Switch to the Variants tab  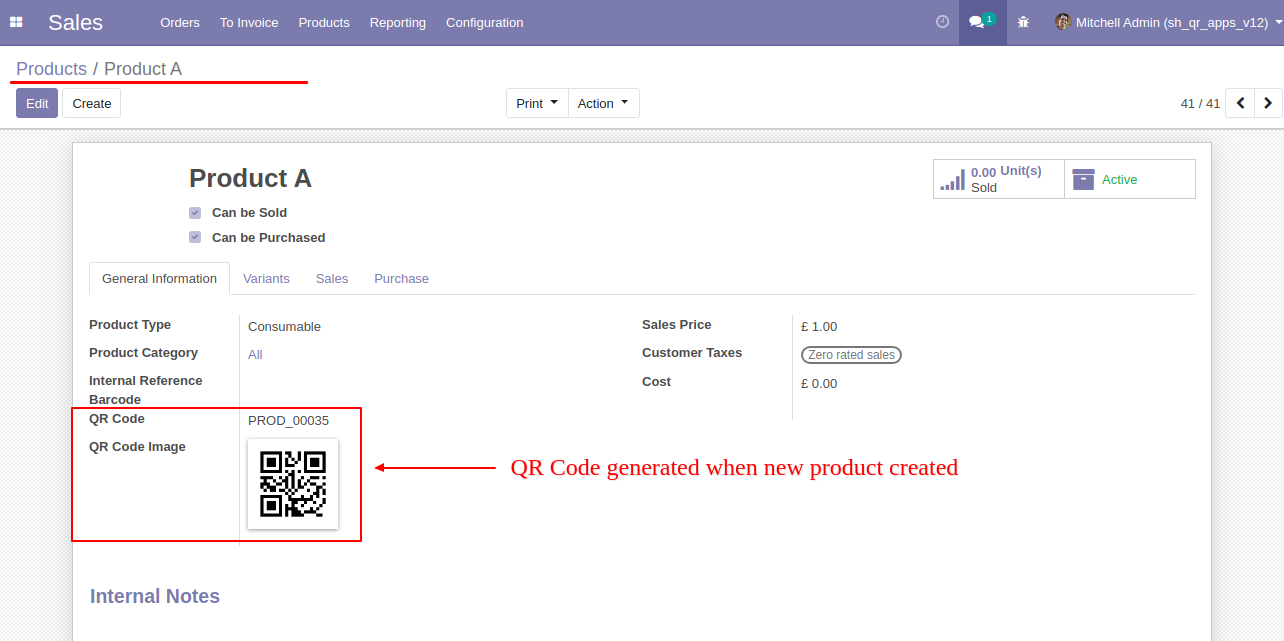coord(266,279)
